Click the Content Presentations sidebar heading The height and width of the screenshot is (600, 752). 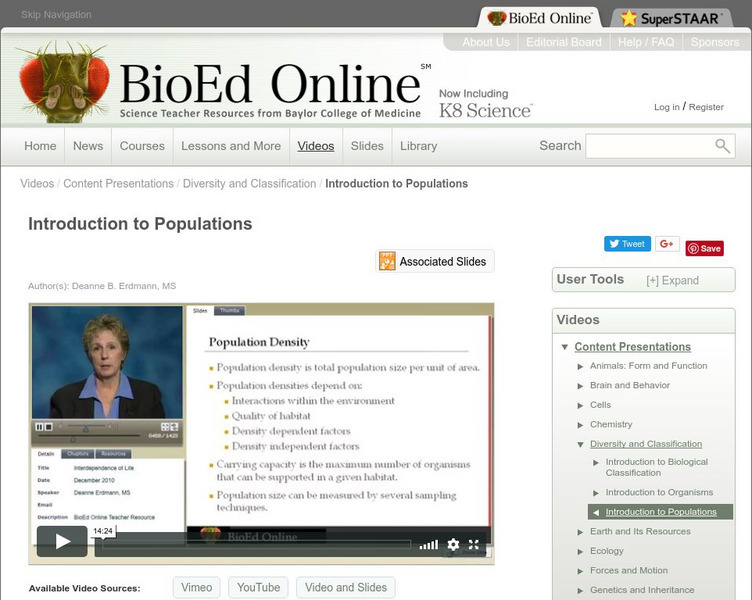633,347
